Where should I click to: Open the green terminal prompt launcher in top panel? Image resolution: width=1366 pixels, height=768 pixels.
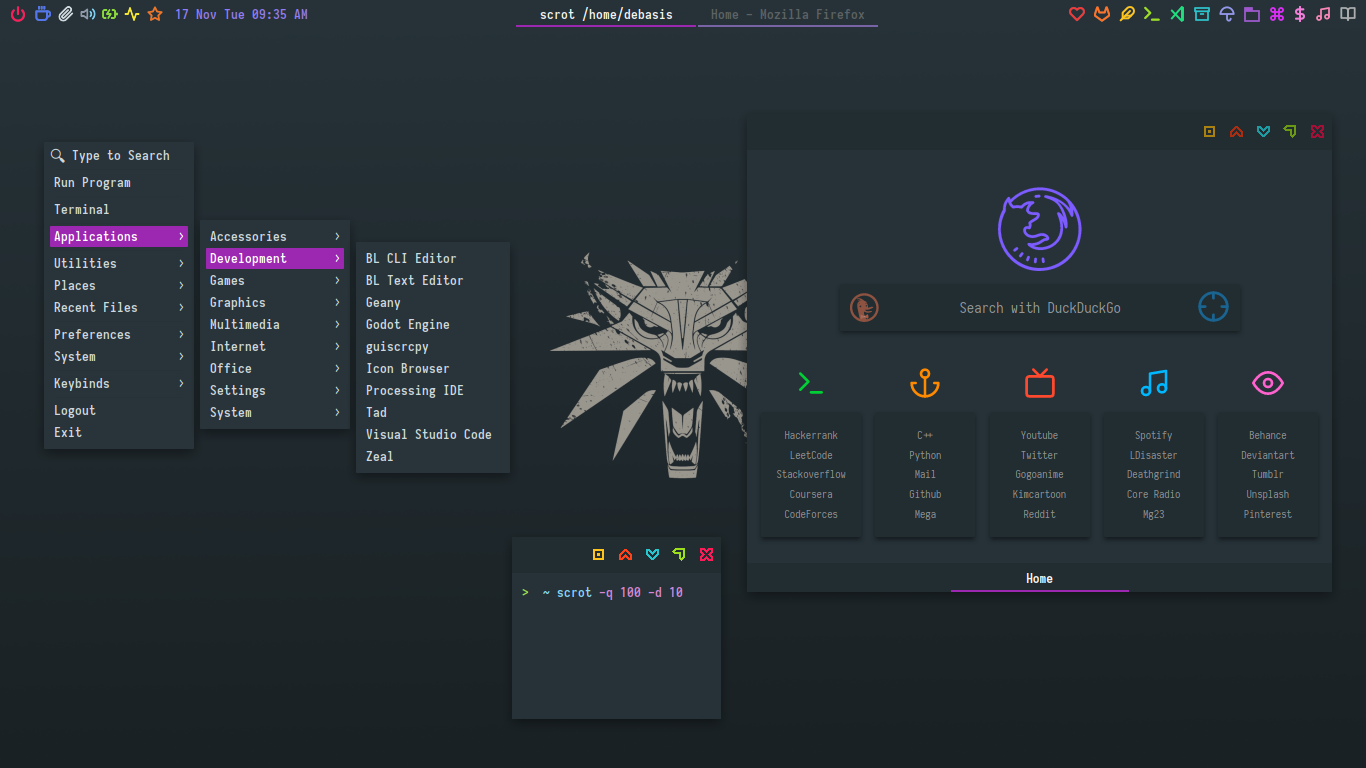click(x=1152, y=14)
